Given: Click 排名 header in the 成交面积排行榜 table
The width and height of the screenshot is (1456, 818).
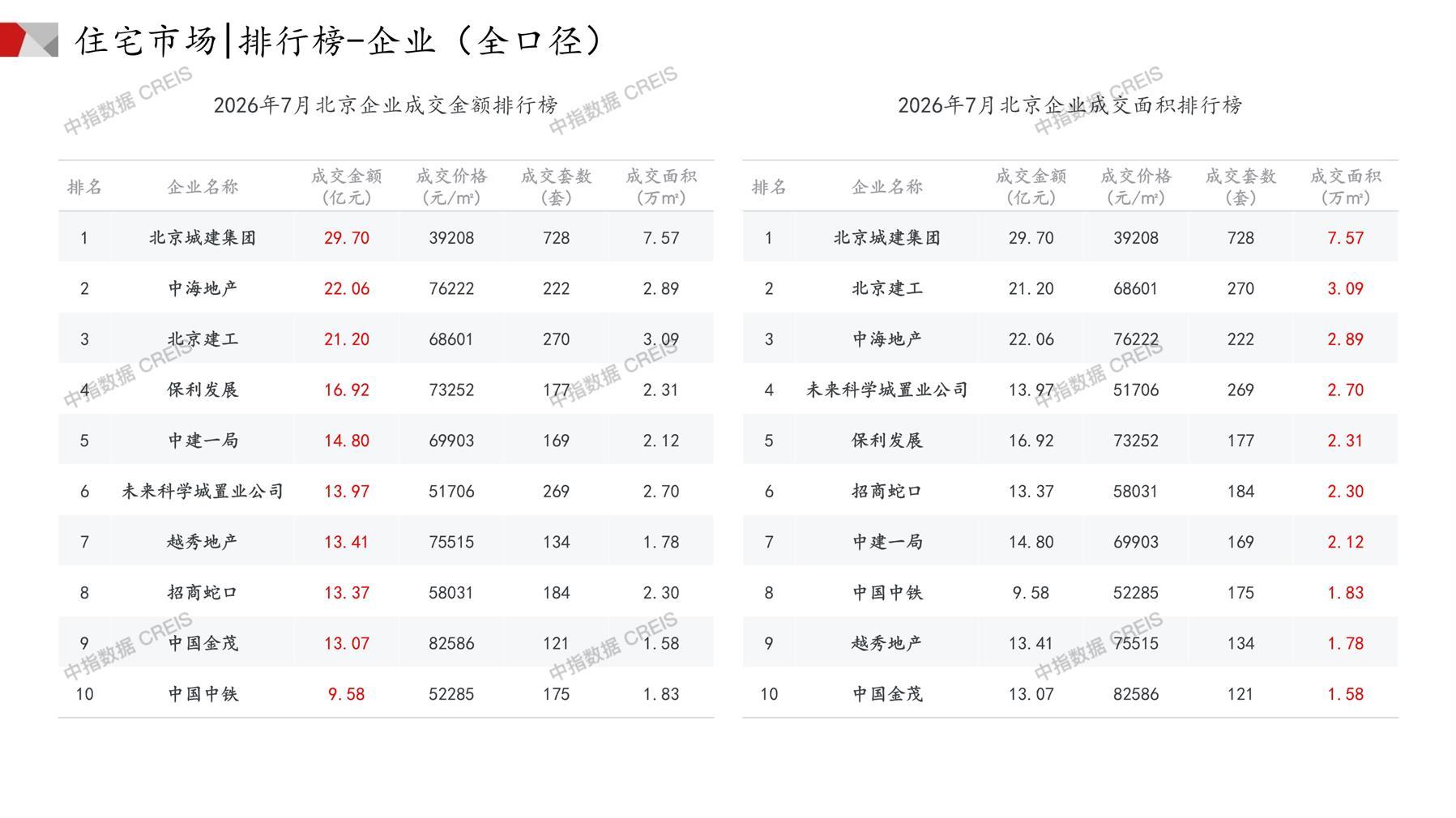Looking at the screenshot, I should pyautogui.click(x=769, y=187).
